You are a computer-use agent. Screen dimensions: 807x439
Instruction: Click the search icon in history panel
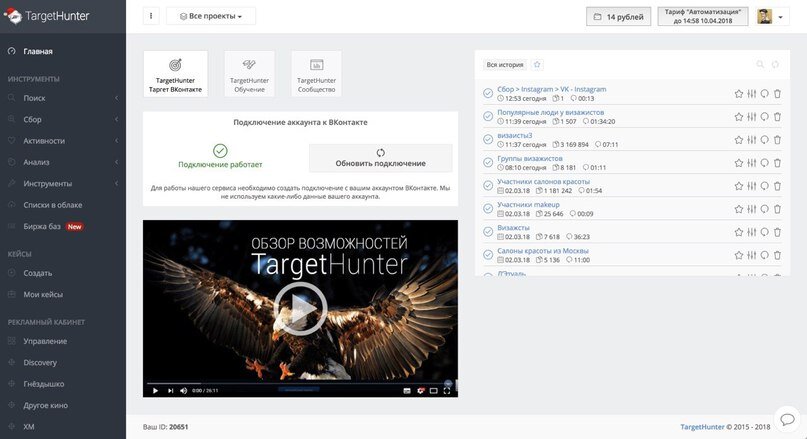click(x=760, y=64)
